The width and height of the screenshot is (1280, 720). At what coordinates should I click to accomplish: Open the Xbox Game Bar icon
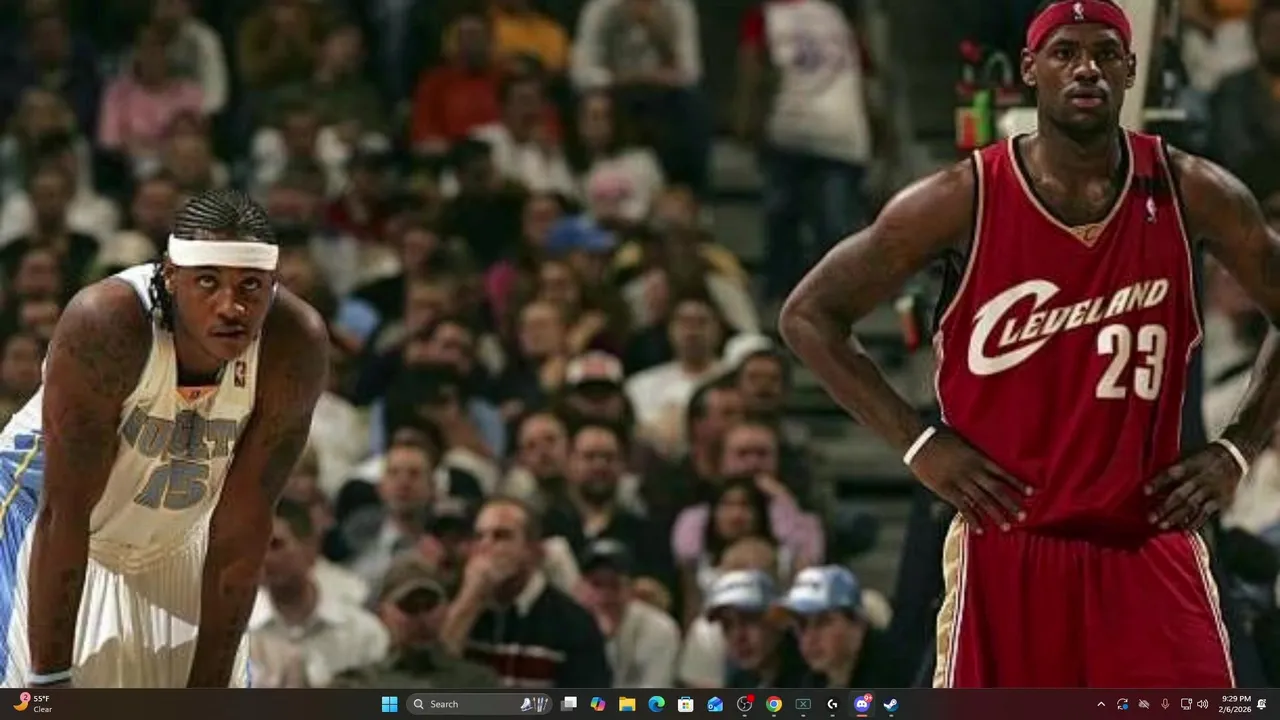803,704
